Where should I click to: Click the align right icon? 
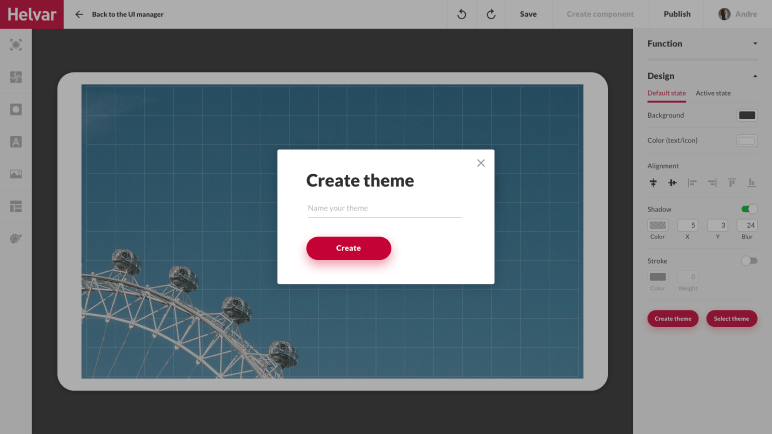(x=712, y=183)
